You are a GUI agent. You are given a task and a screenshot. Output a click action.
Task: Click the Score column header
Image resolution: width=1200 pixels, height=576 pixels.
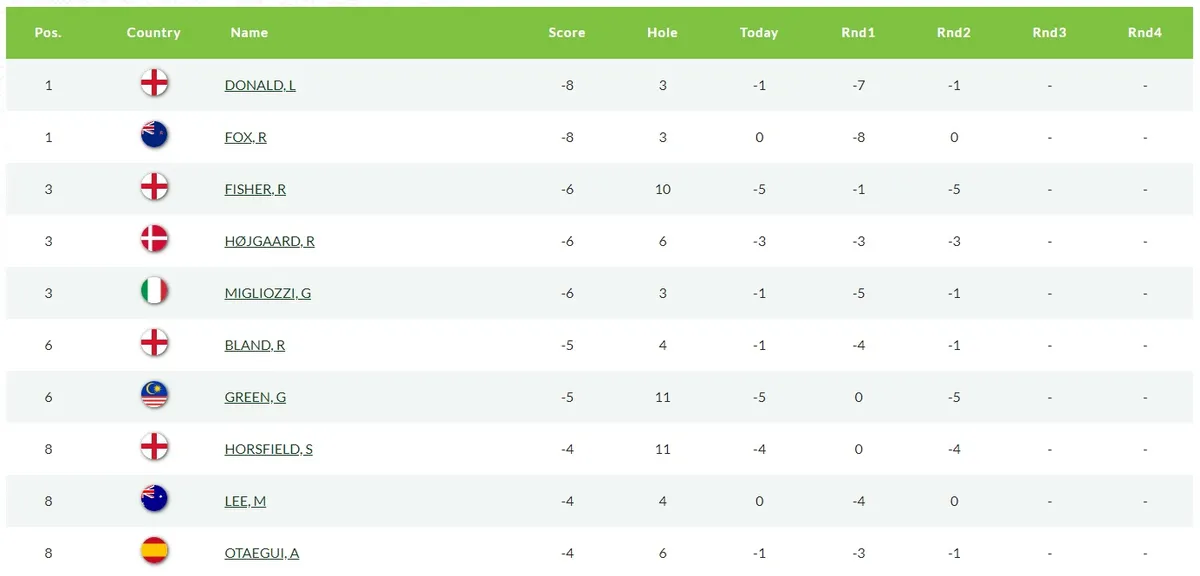pyautogui.click(x=567, y=33)
